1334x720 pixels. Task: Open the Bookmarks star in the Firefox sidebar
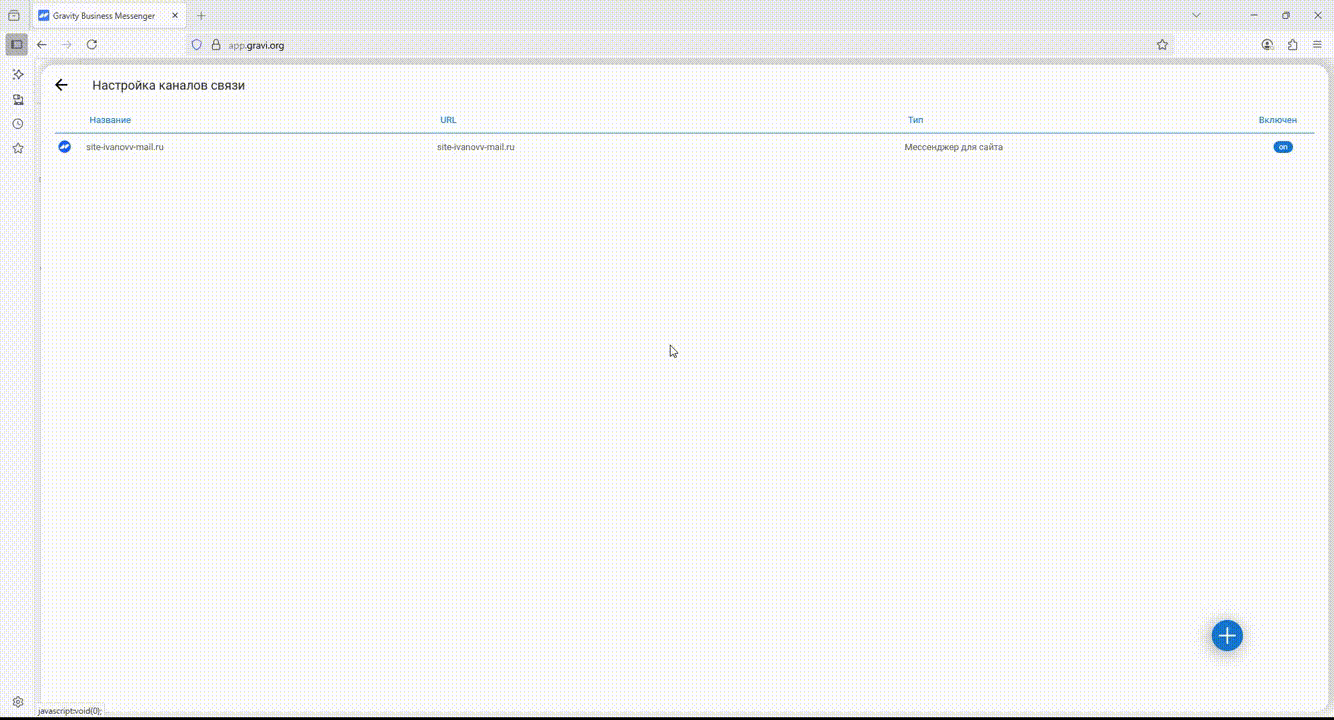point(17,148)
